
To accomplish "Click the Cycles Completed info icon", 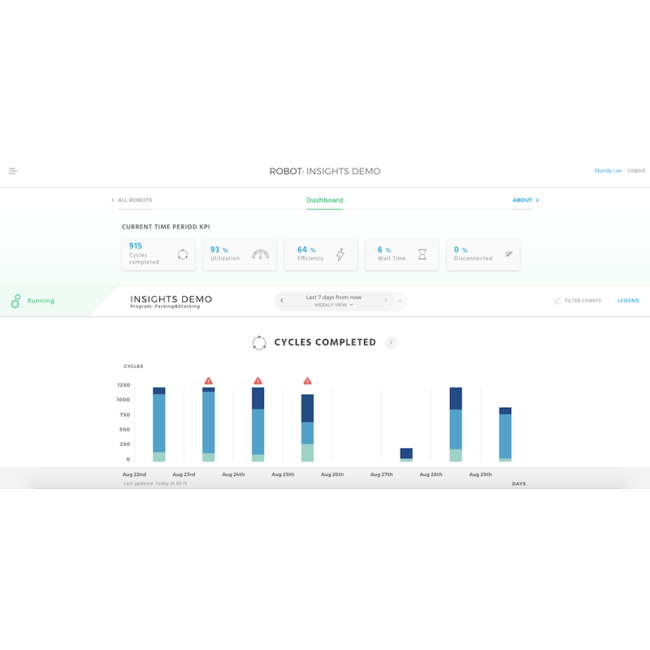I will point(391,342).
